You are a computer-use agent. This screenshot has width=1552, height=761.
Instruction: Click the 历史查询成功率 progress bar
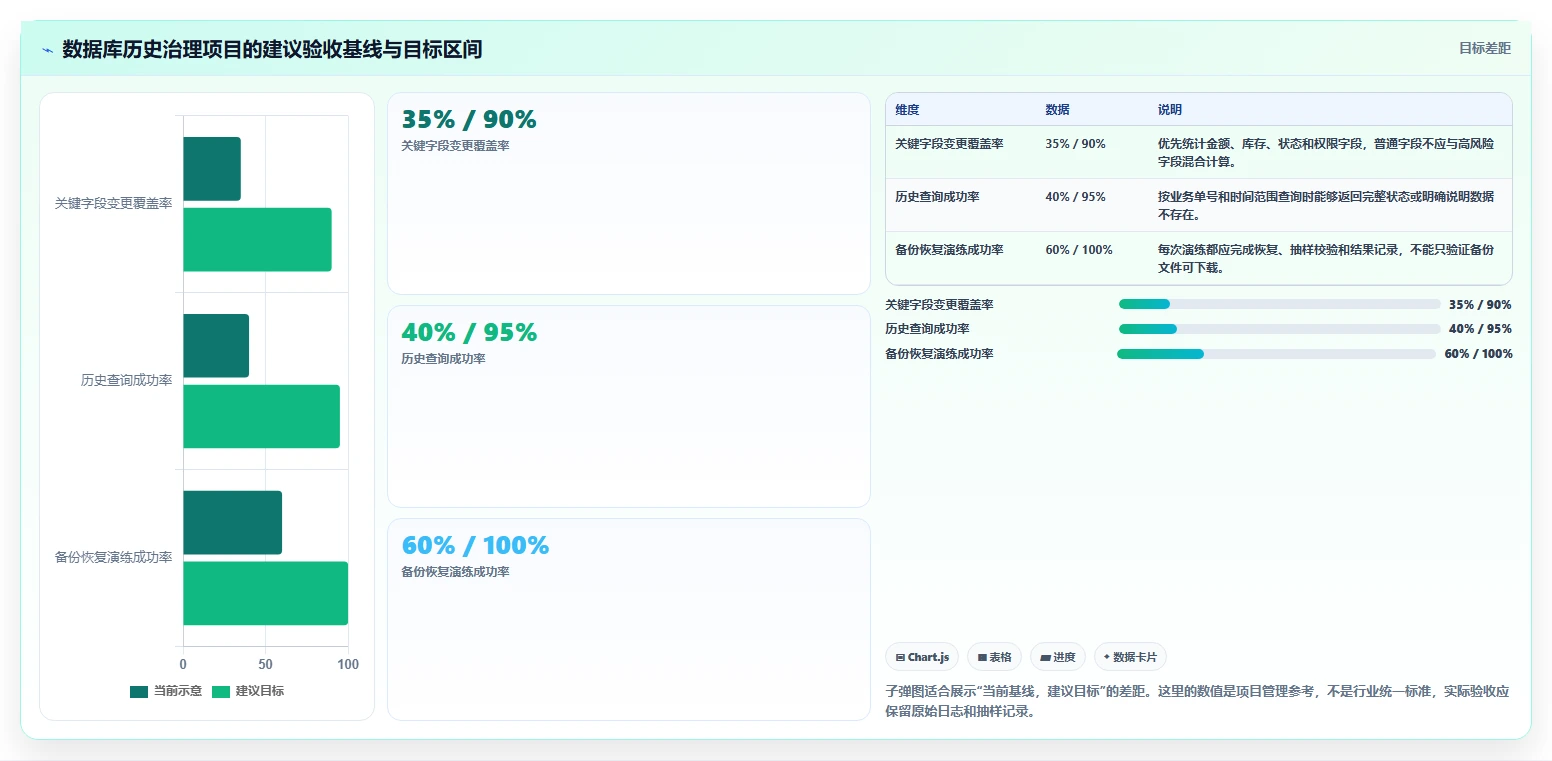(1279, 329)
